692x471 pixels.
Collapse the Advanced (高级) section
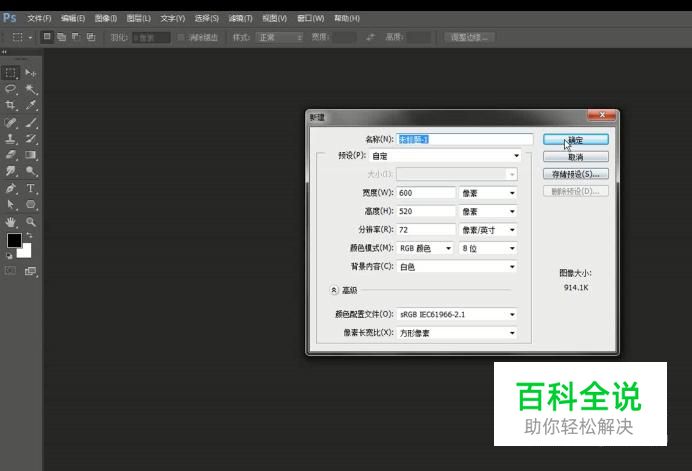tap(334, 290)
